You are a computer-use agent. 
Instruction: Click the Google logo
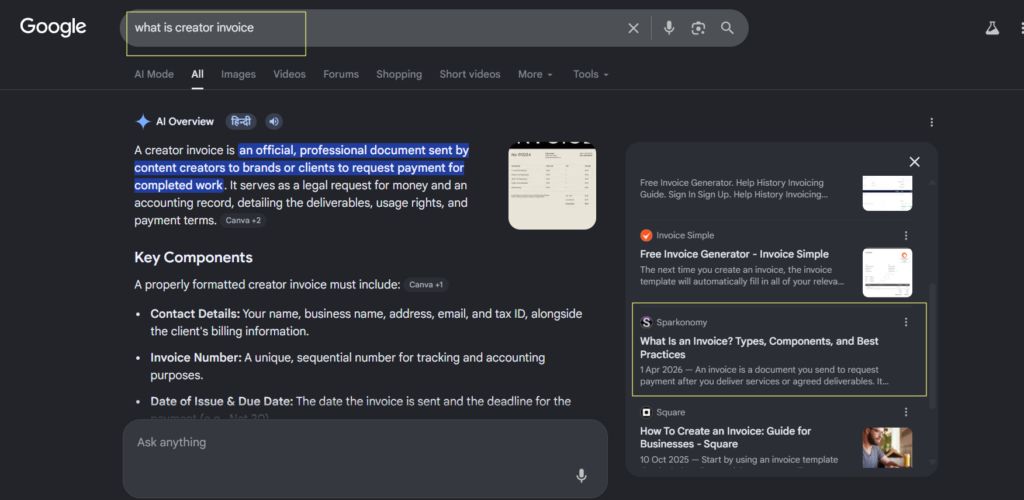53,27
